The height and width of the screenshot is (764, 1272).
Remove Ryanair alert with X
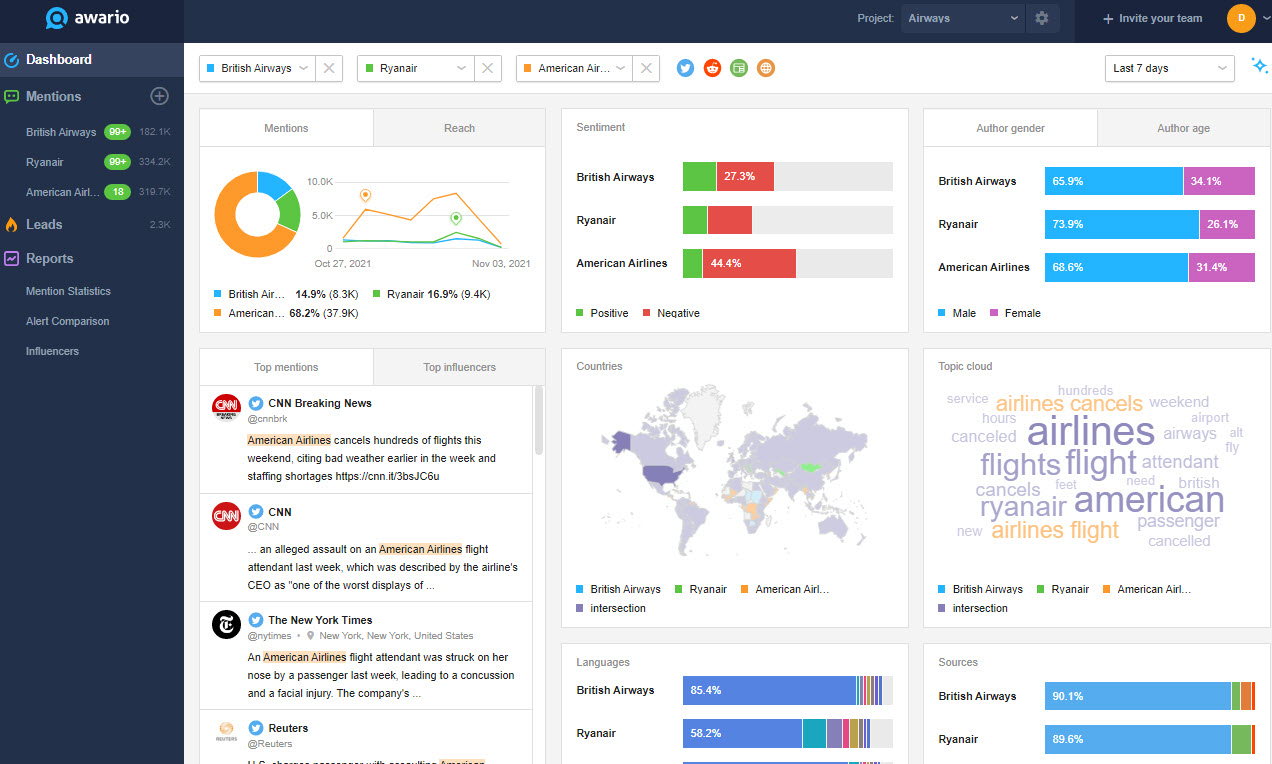(x=487, y=68)
